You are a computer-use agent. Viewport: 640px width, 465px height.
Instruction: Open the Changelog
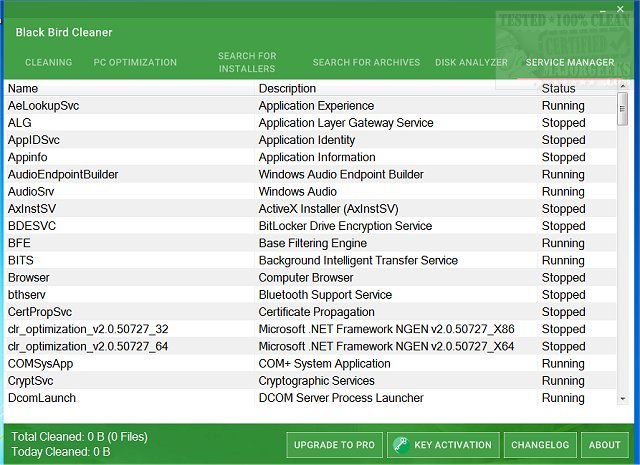[540, 445]
